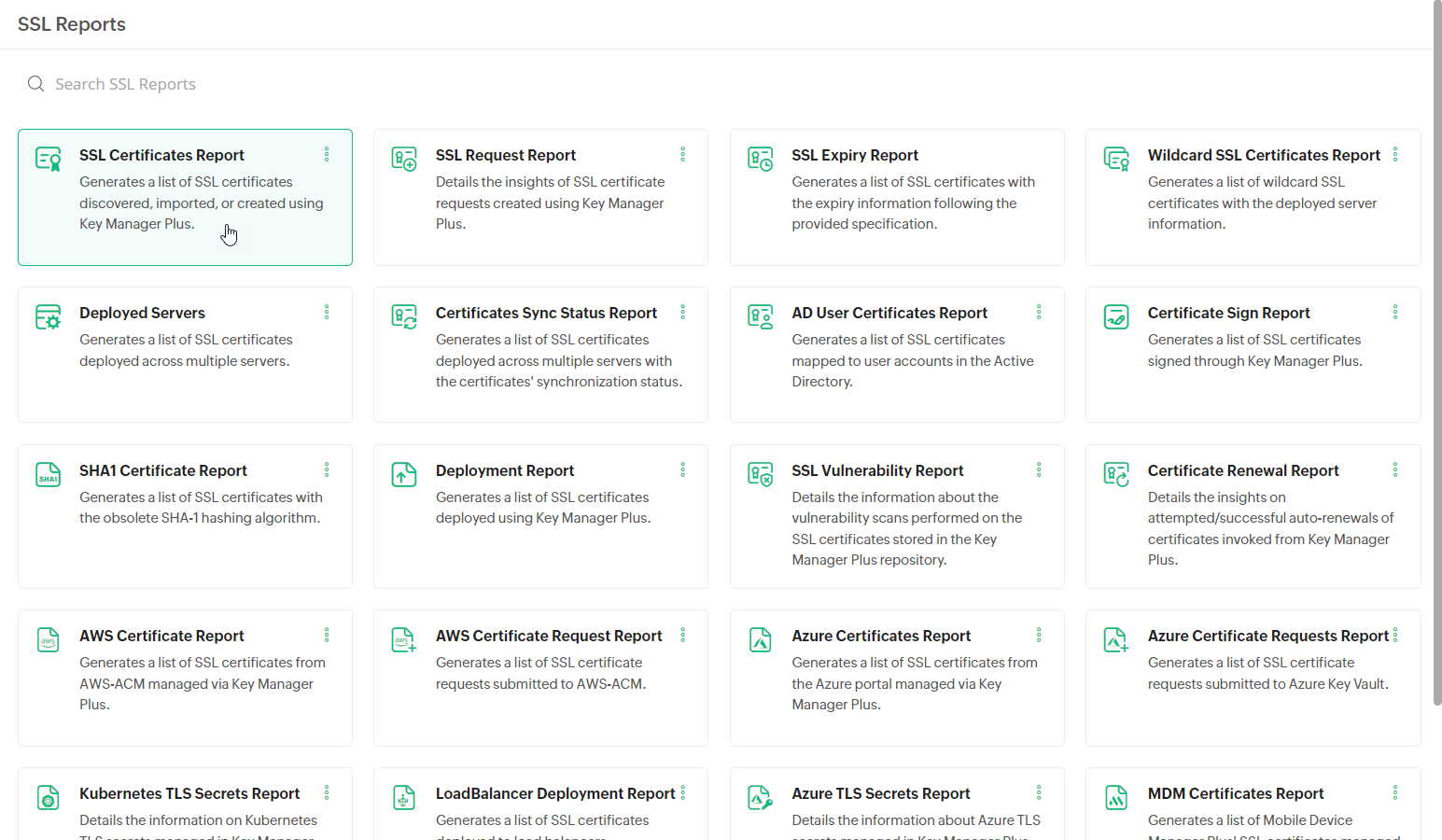Click the SSL Expiry Report clock icon
The width and height of the screenshot is (1442, 840).
click(761, 159)
